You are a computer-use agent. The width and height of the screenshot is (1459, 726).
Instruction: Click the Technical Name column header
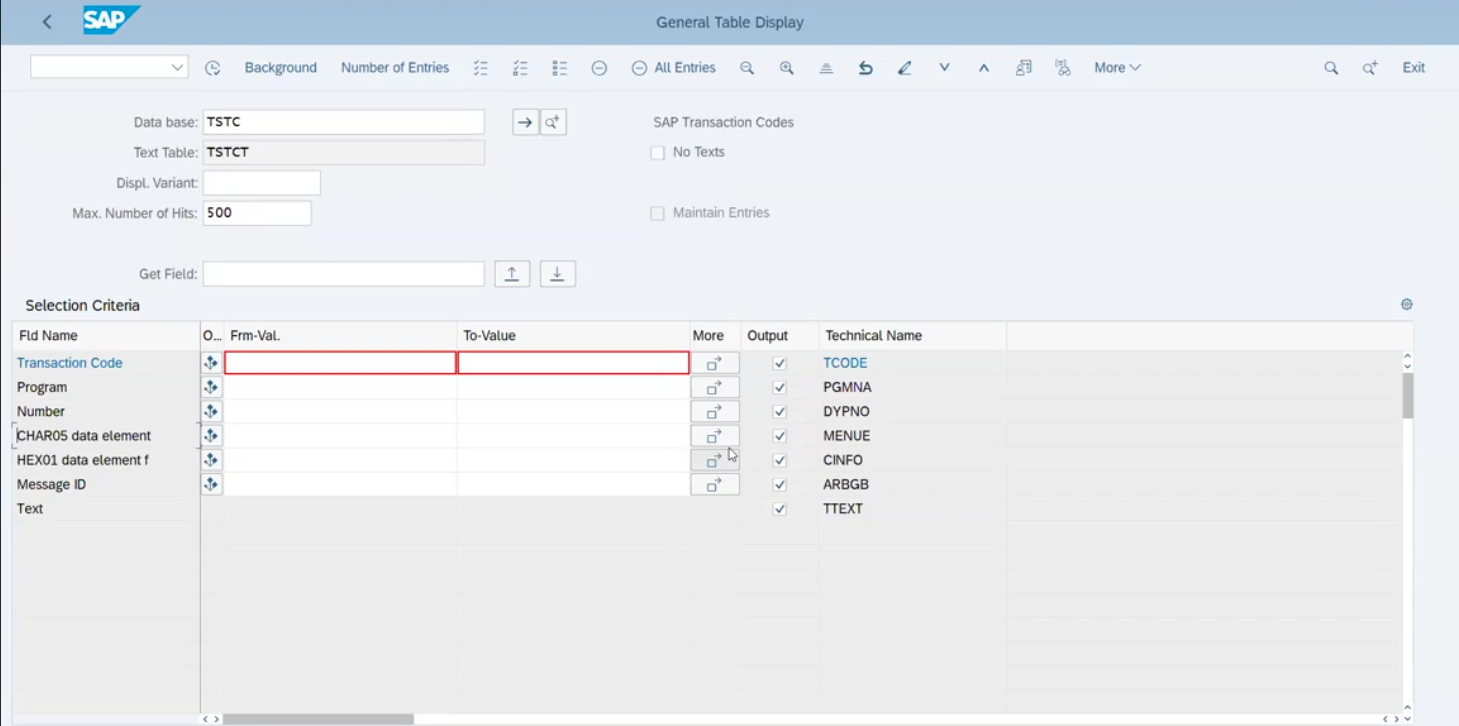tap(912, 336)
